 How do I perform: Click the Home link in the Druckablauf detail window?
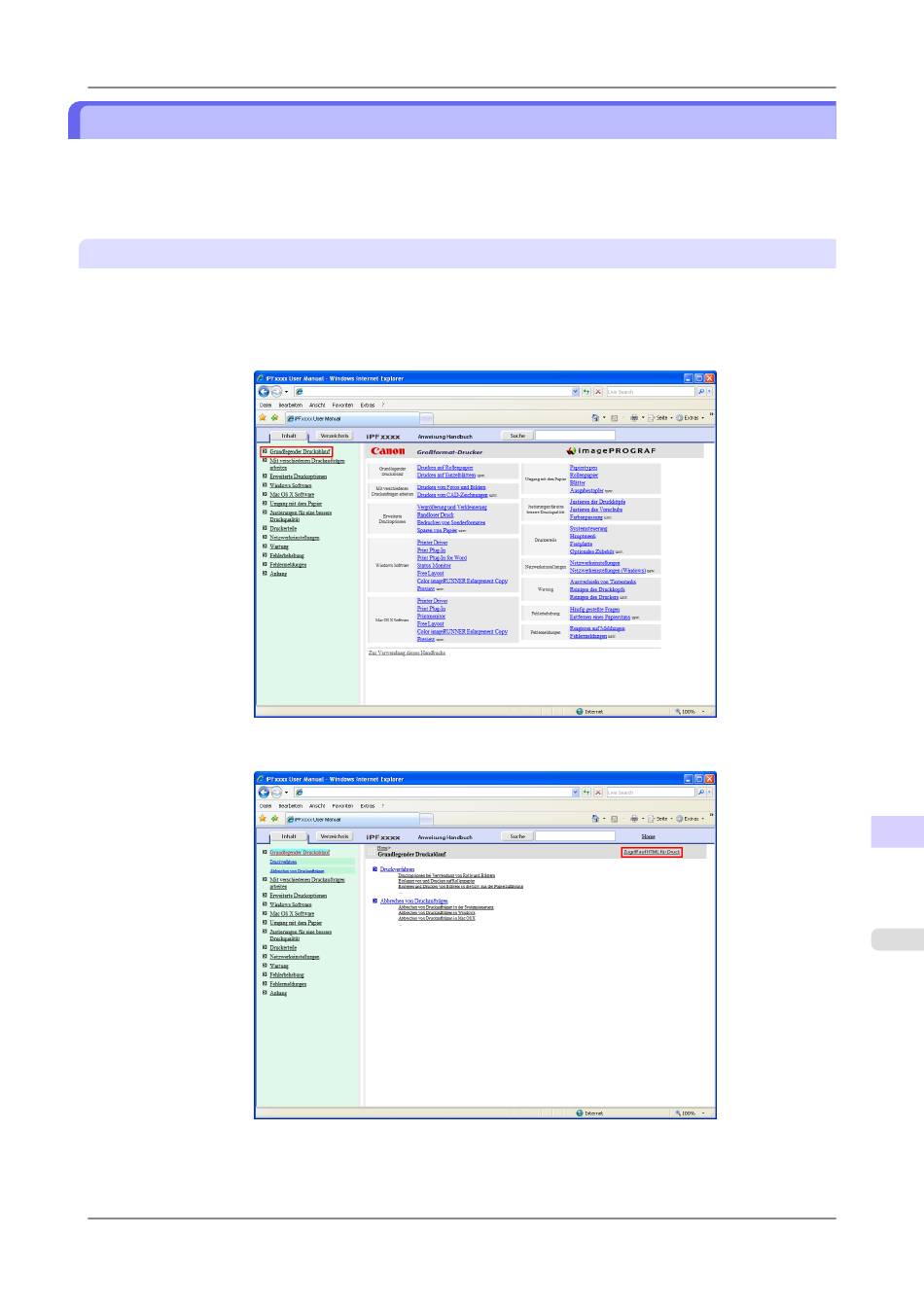click(649, 836)
